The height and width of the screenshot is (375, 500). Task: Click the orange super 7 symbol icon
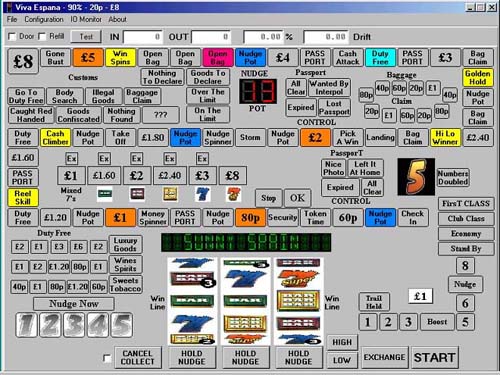click(x=233, y=194)
